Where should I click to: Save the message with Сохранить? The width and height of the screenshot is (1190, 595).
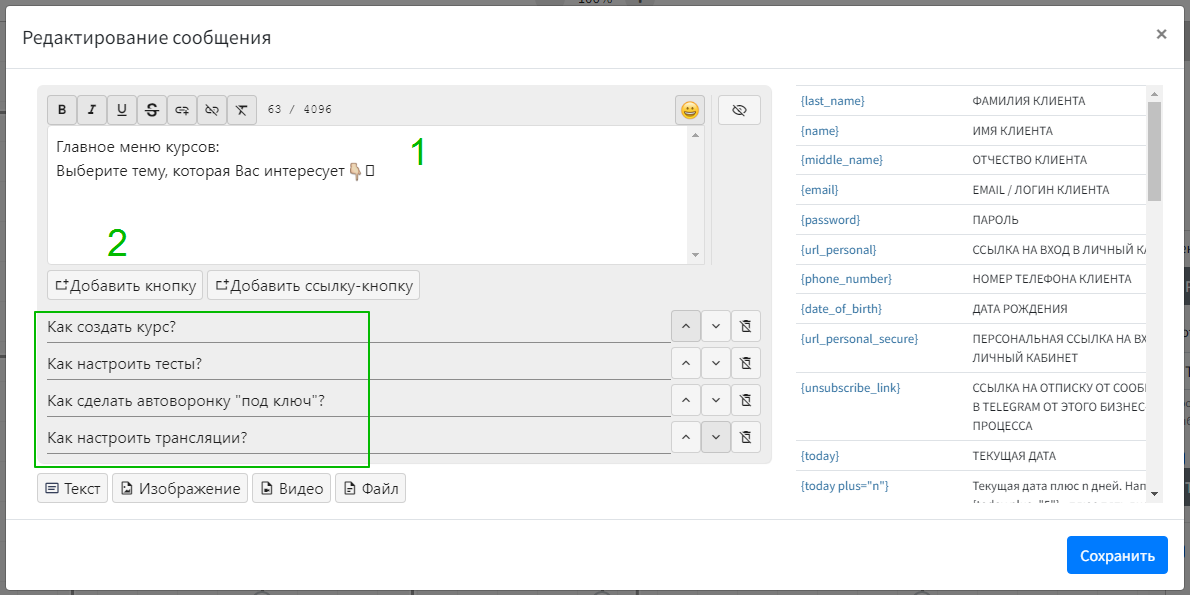(x=1116, y=556)
